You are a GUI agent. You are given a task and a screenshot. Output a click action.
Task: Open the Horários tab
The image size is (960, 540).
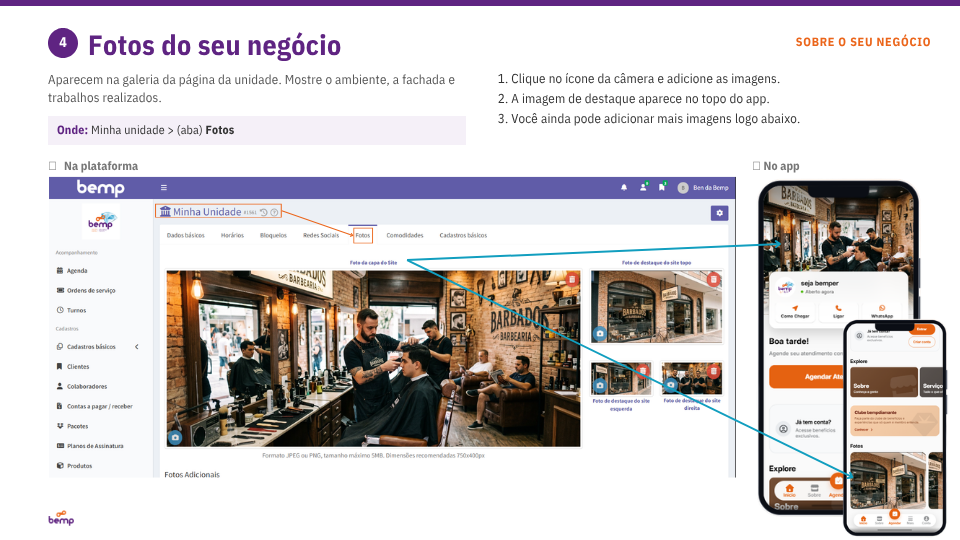click(x=232, y=235)
